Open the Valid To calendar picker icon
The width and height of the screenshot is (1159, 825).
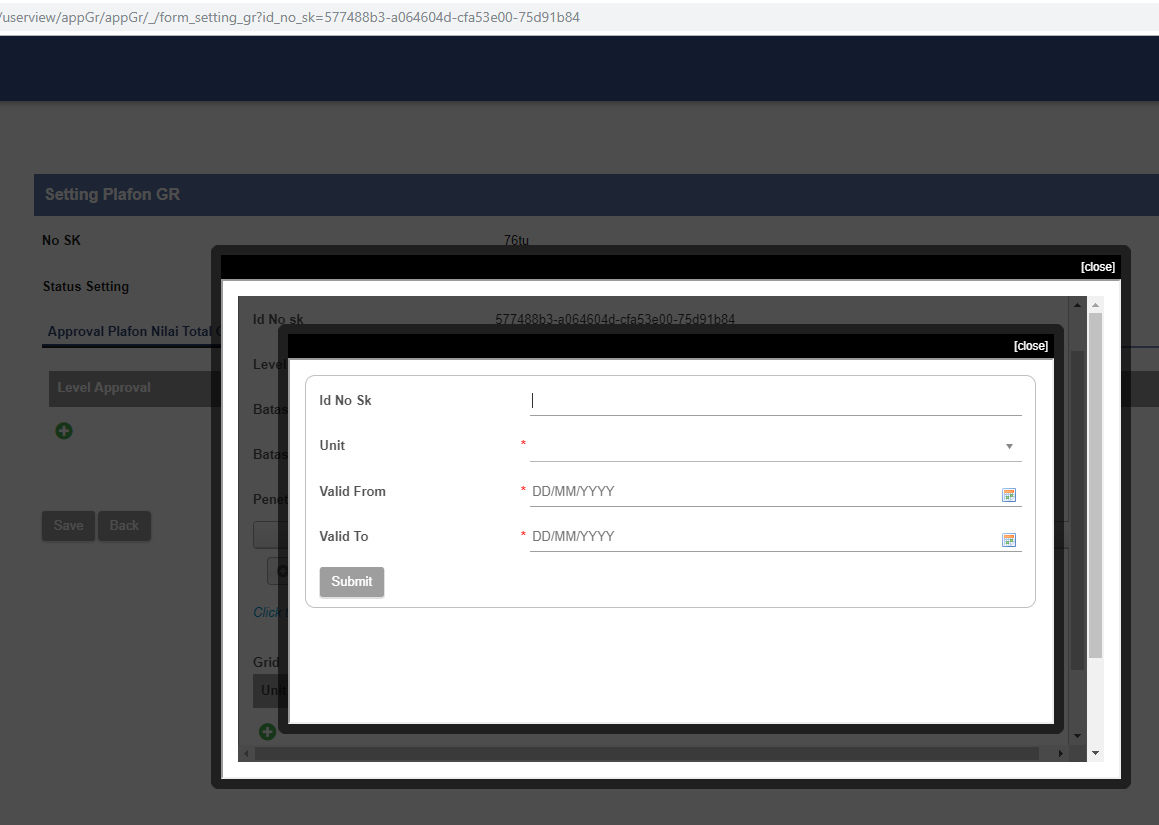click(x=1008, y=540)
